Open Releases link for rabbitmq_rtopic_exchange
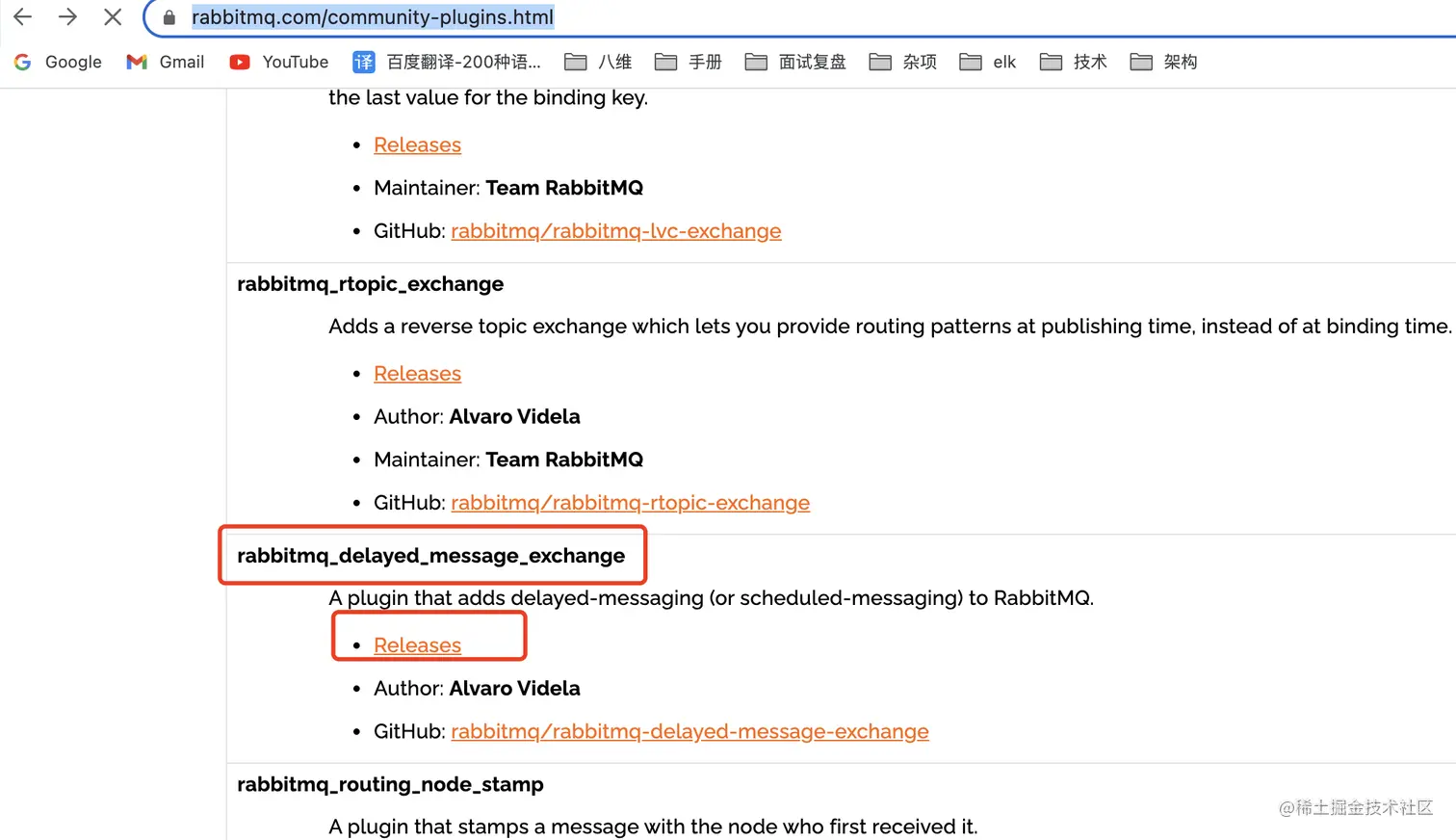This screenshot has height=840, width=1456. pos(417,374)
